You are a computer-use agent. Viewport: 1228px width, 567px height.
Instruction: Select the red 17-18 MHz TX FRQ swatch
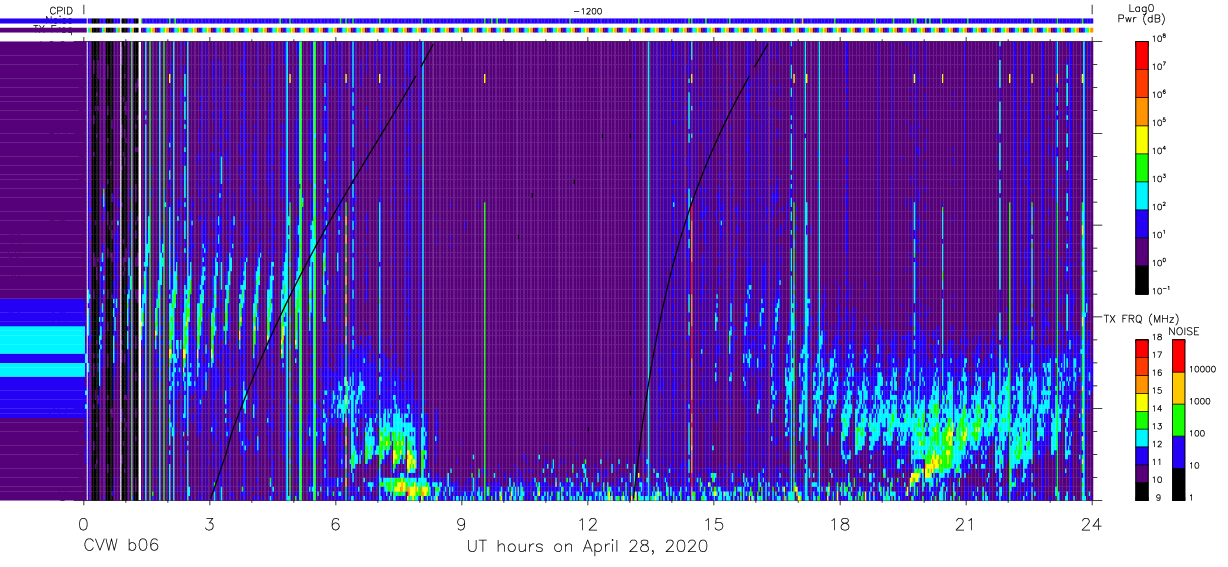tap(1142, 348)
